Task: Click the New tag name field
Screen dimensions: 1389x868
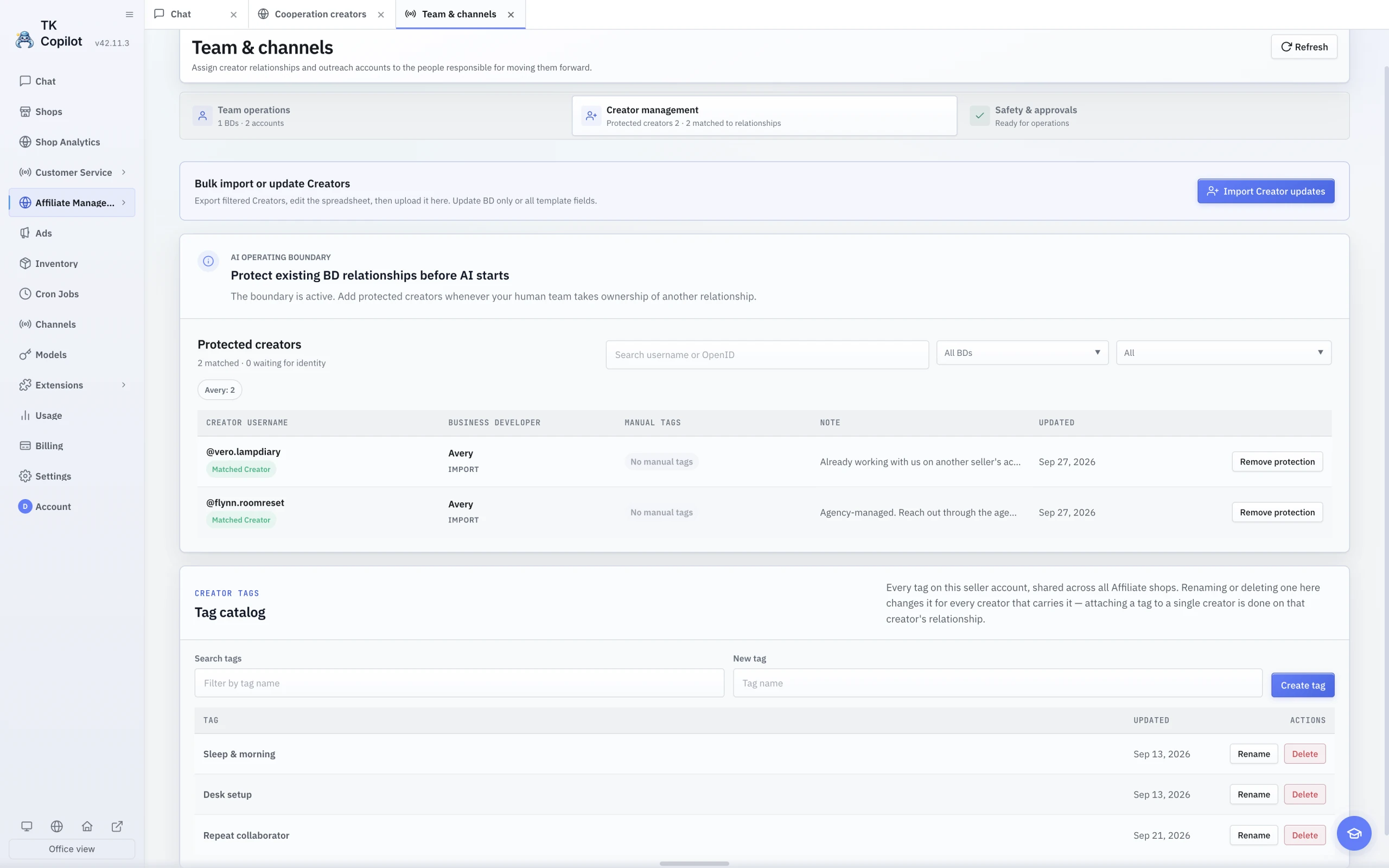Action: (x=997, y=683)
